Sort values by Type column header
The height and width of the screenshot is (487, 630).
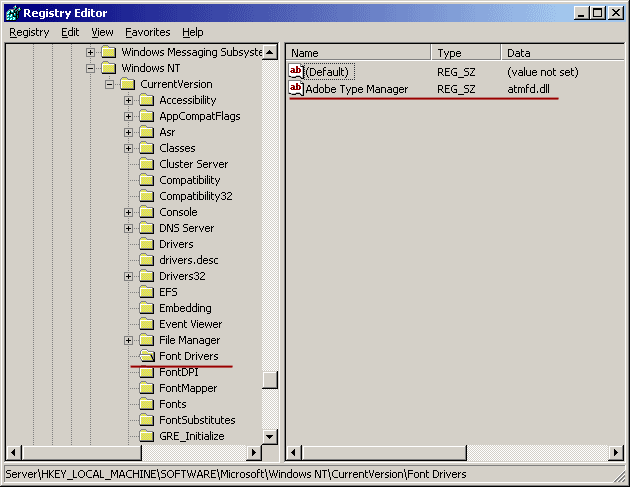tap(466, 53)
